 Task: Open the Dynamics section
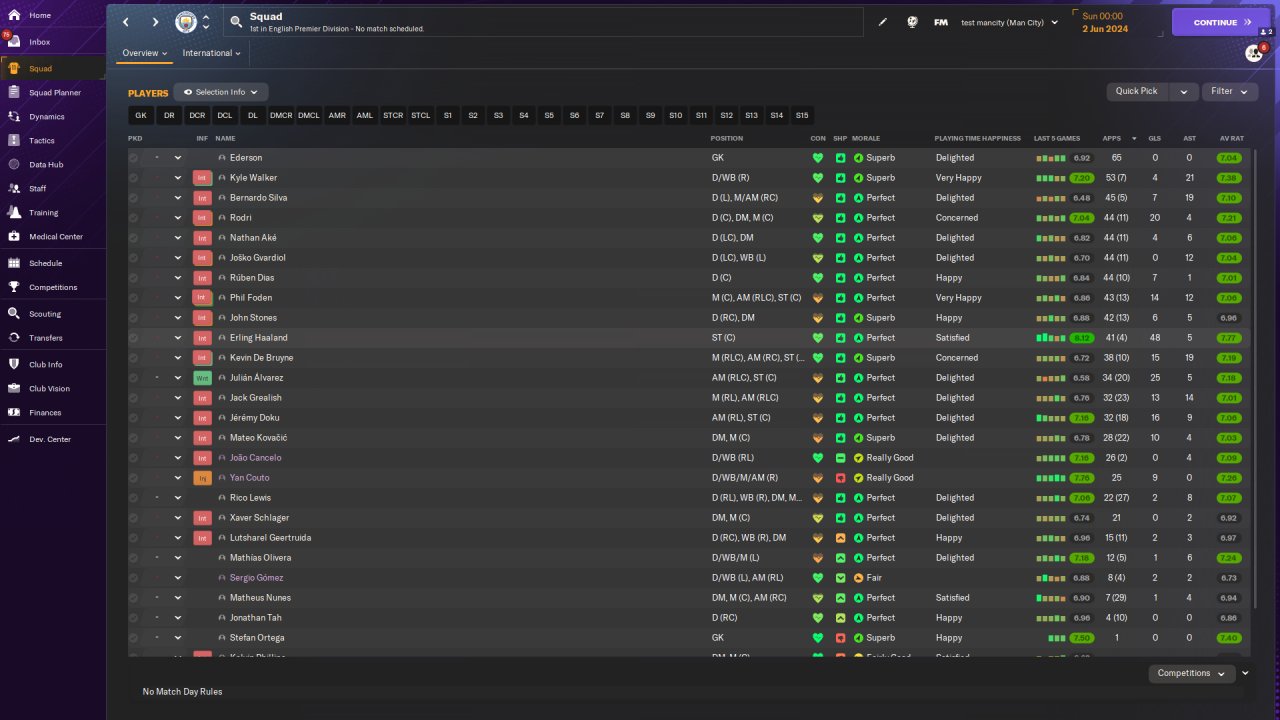(x=46, y=116)
